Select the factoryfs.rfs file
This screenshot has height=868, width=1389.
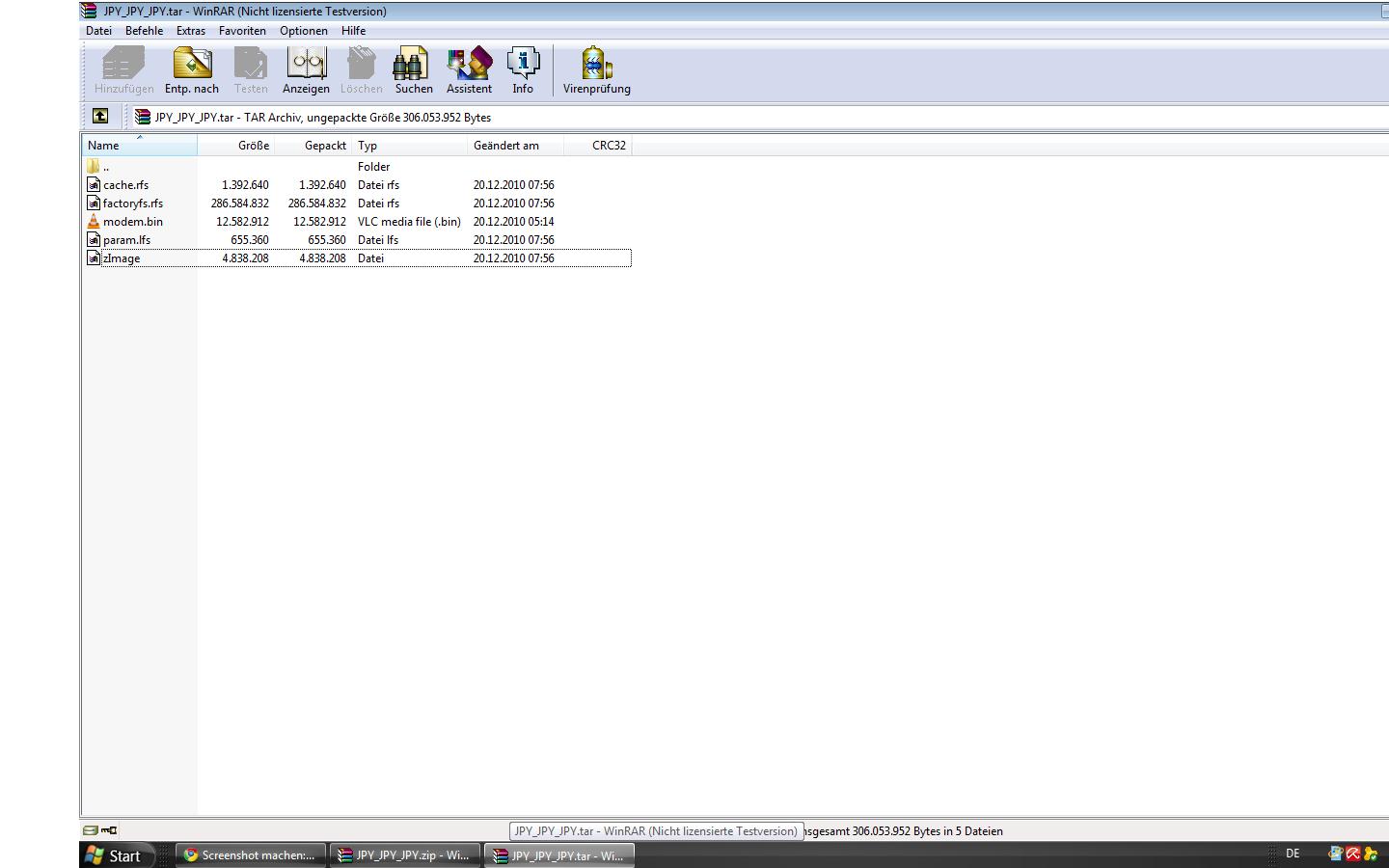[133, 203]
